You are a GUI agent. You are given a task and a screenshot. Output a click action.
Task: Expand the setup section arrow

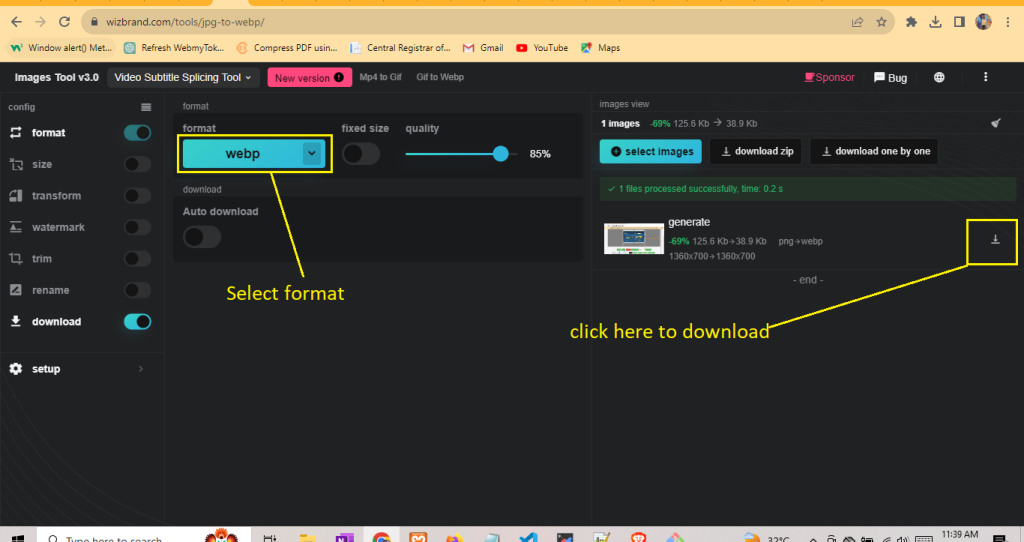[x=141, y=369]
